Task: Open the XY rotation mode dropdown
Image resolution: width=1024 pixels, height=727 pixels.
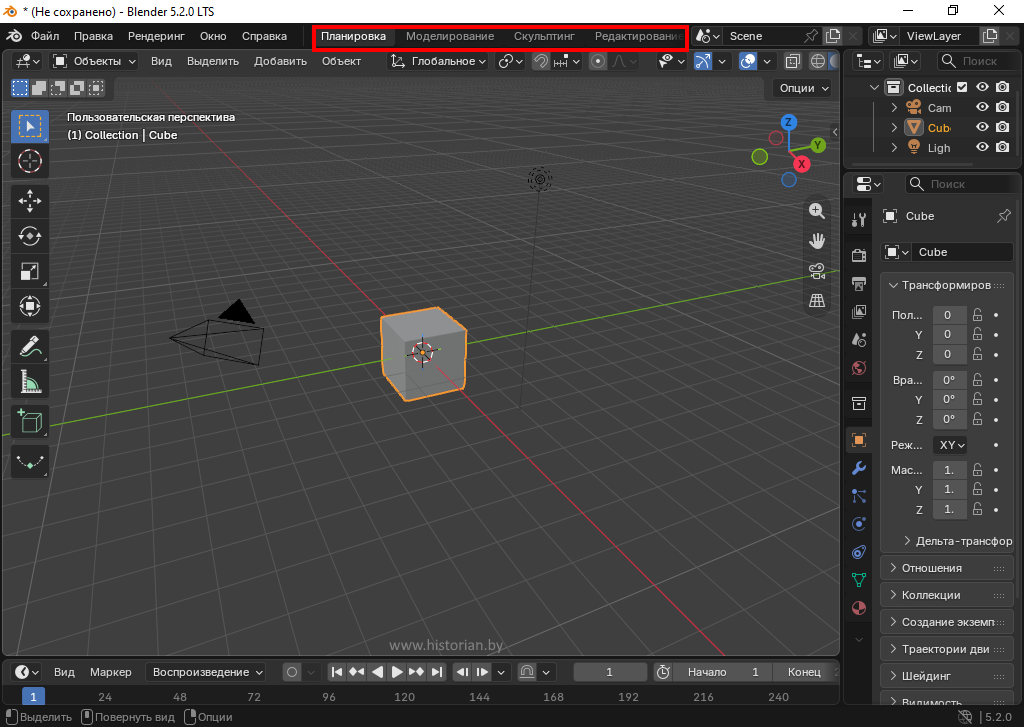Action: point(950,445)
